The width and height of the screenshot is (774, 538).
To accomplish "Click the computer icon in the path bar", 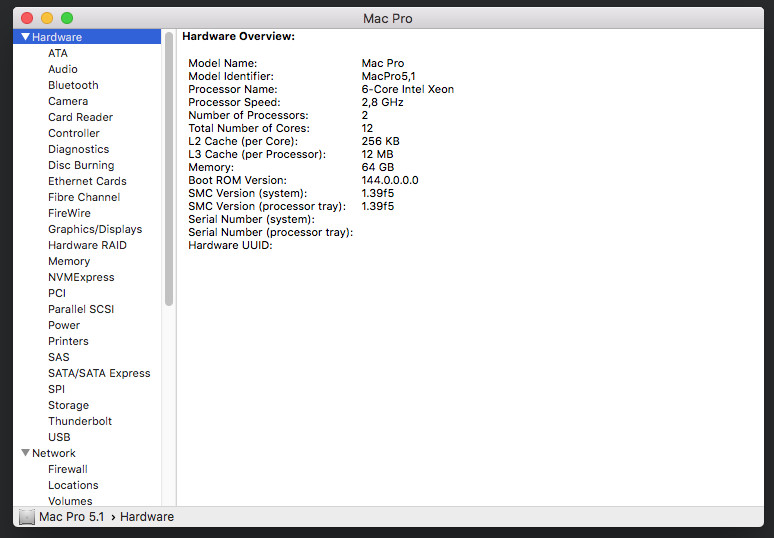I will point(27,517).
